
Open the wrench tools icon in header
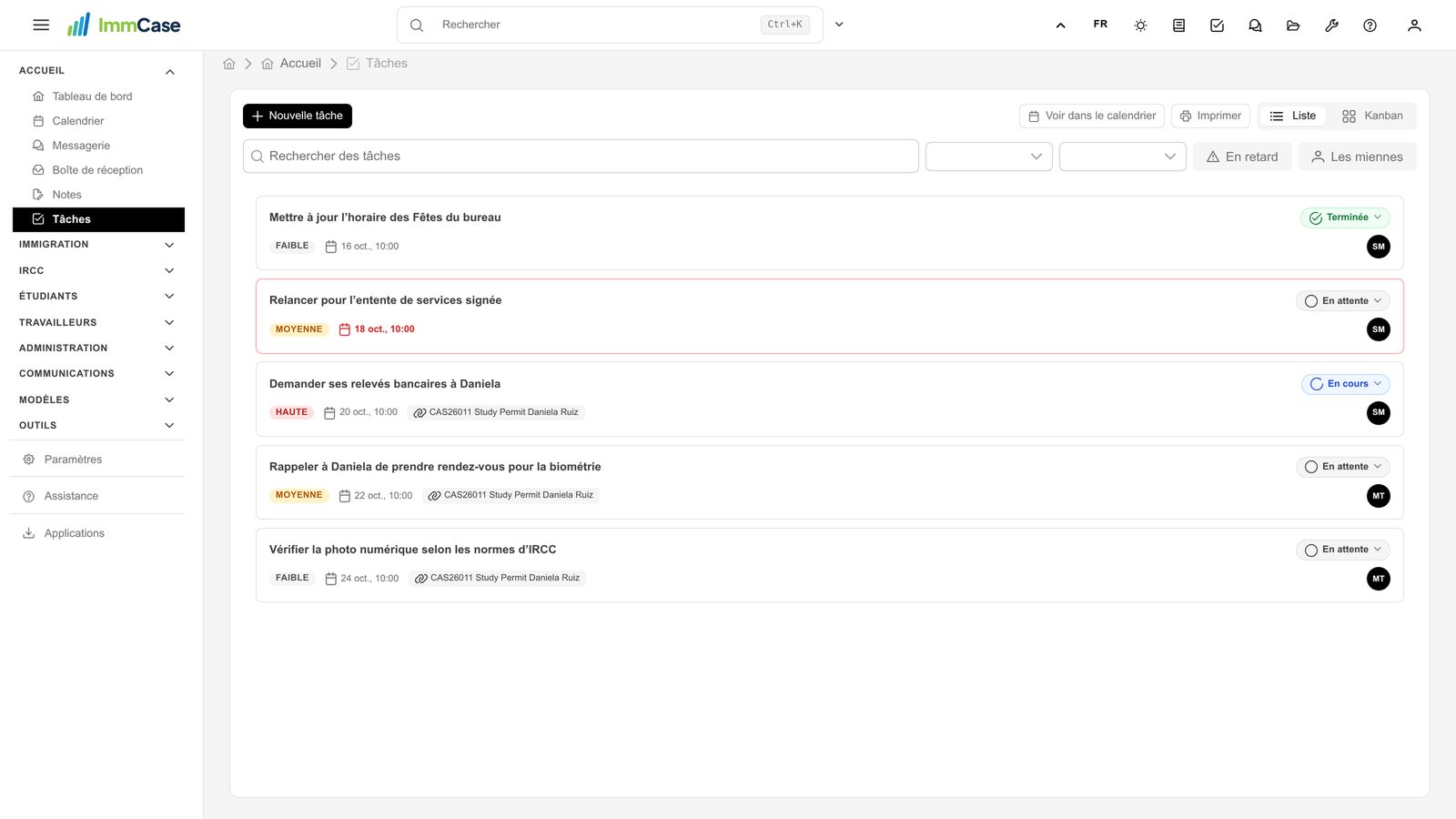click(x=1331, y=25)
